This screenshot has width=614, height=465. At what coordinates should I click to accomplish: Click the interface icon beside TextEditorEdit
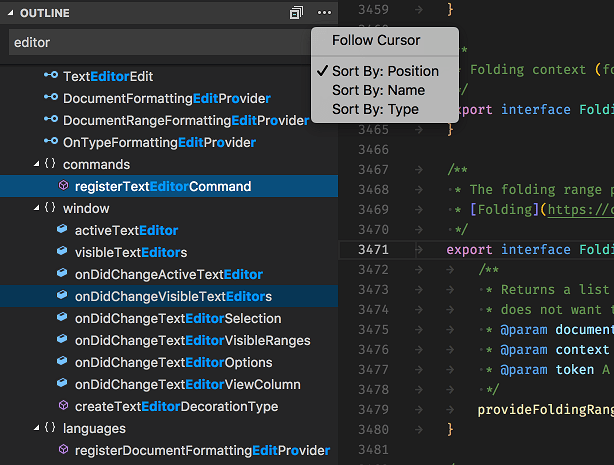point(50,76)
